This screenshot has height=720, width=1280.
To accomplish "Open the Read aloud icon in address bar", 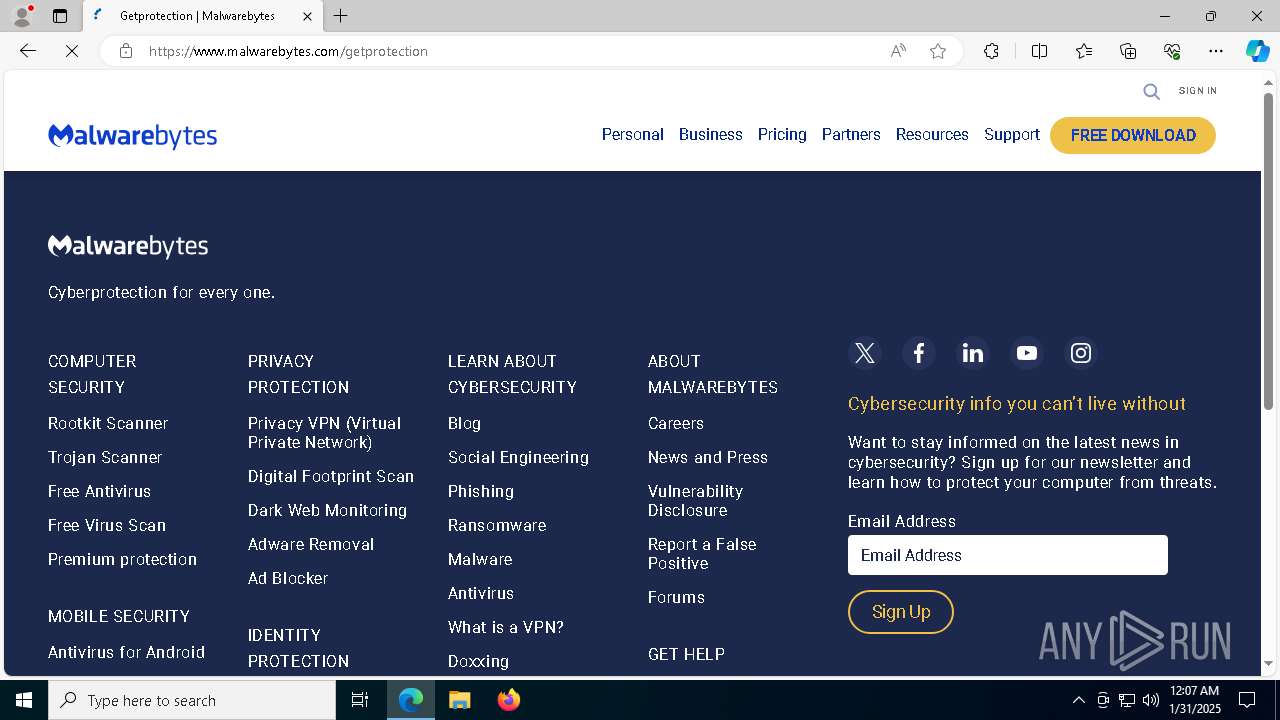I will coord(898,51).
